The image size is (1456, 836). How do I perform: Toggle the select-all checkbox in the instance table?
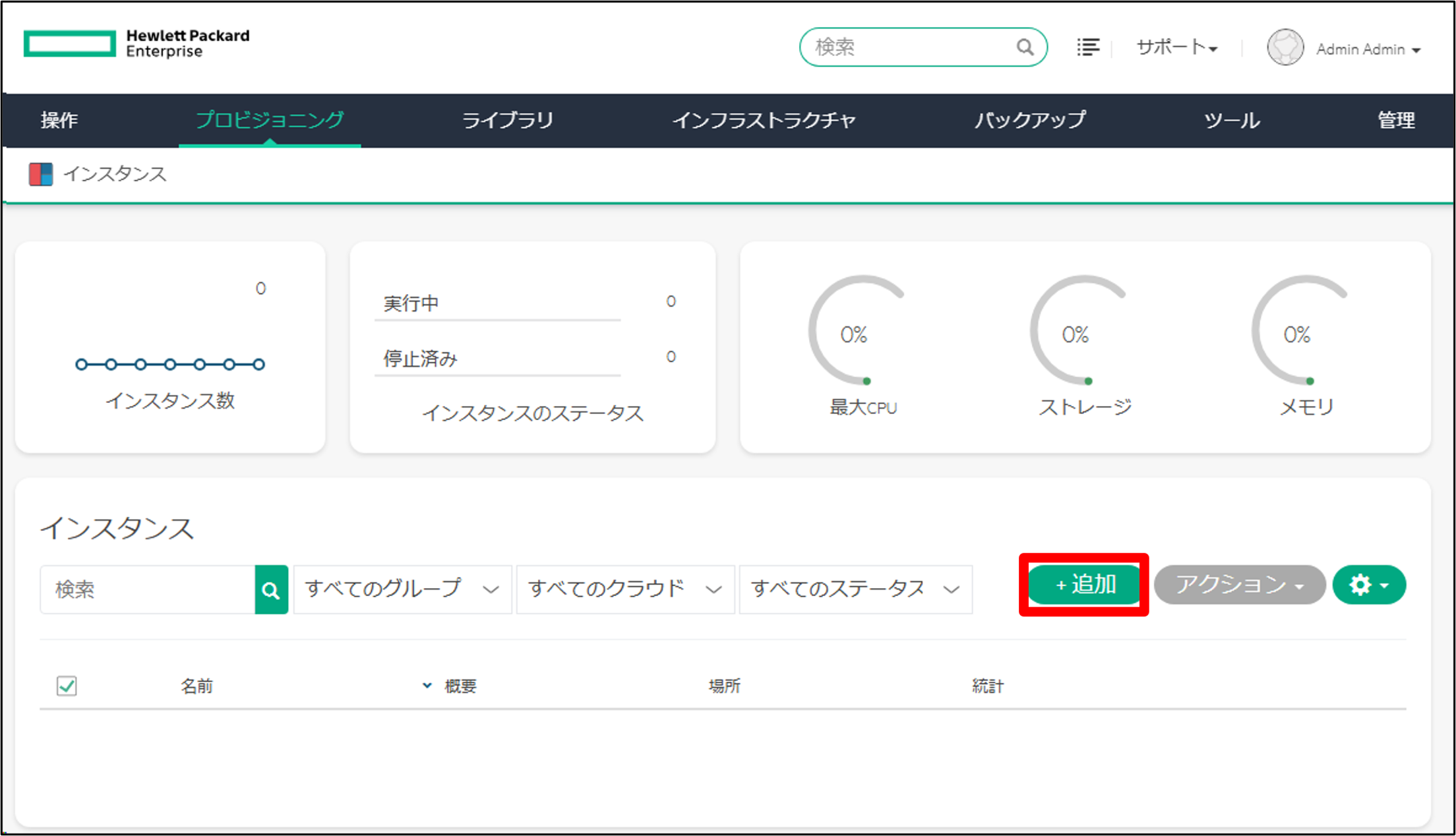pos(66,686)
